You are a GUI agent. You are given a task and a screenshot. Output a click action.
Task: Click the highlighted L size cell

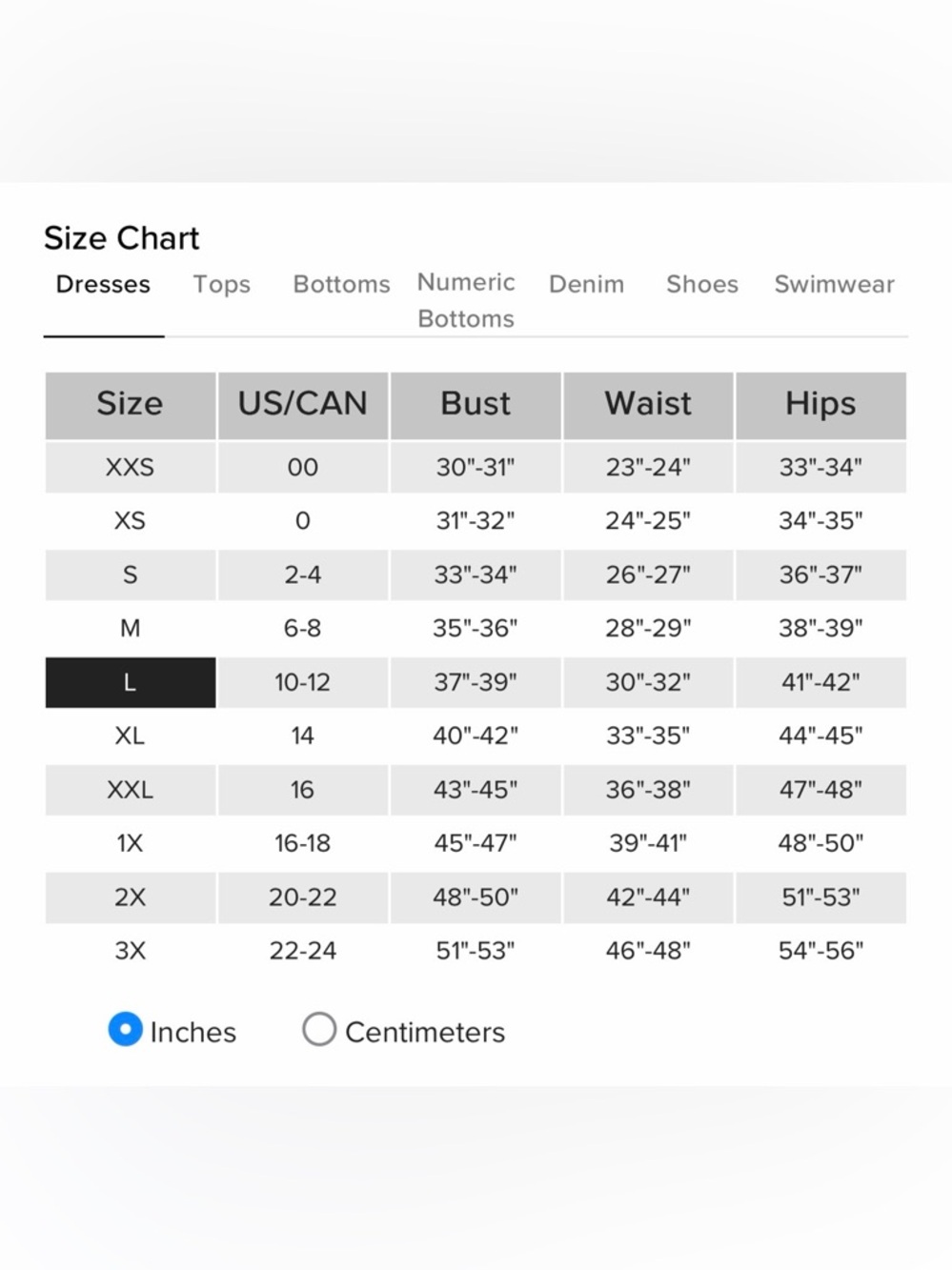coord(131,682)
